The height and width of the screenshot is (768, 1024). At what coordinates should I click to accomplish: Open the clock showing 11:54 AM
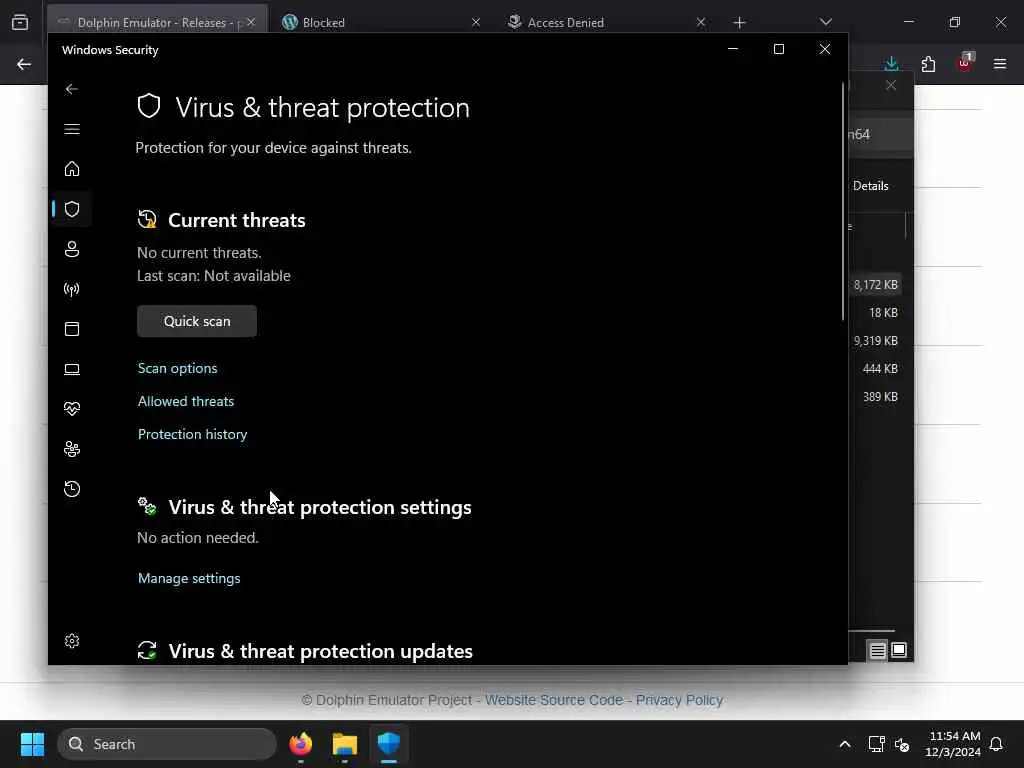[x=953, y=744]
